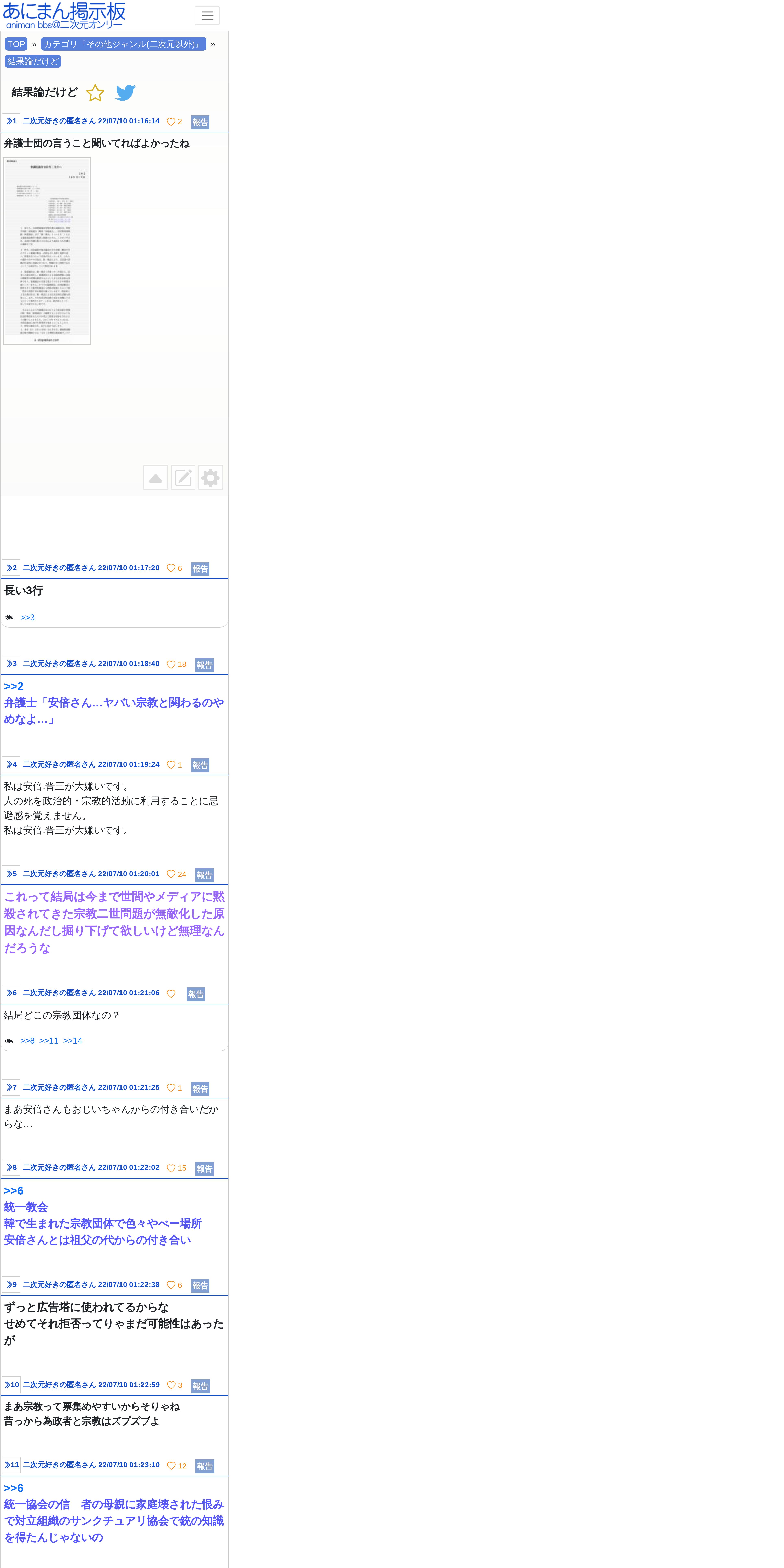Screen dimensions: 784x1568
Task: Click the 結果論だけど breadcrumb tag
Action: coord(33,61)
